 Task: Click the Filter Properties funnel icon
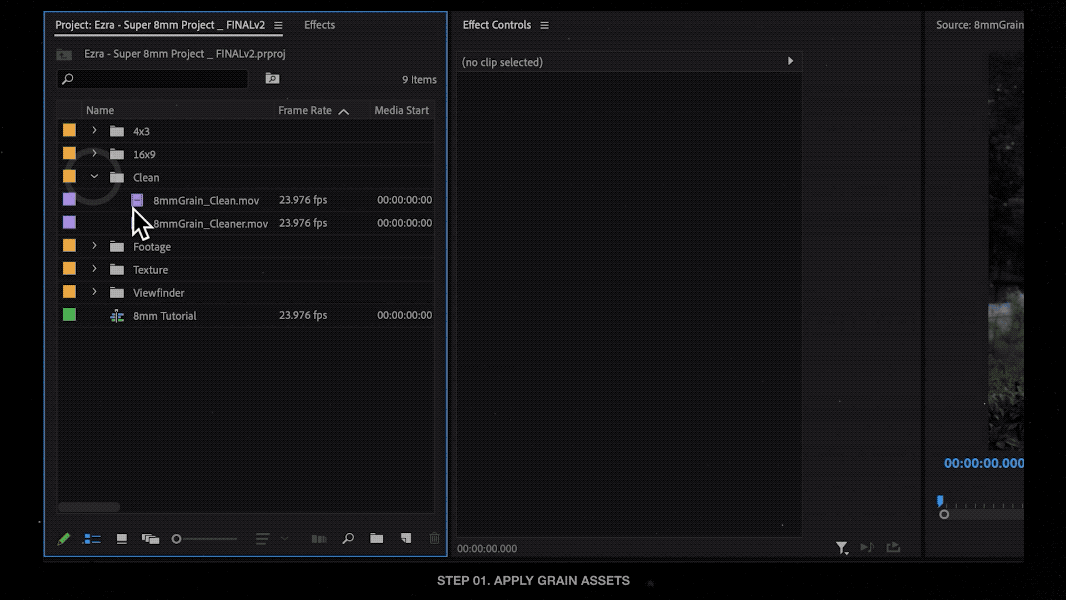(x=842, y=548)
